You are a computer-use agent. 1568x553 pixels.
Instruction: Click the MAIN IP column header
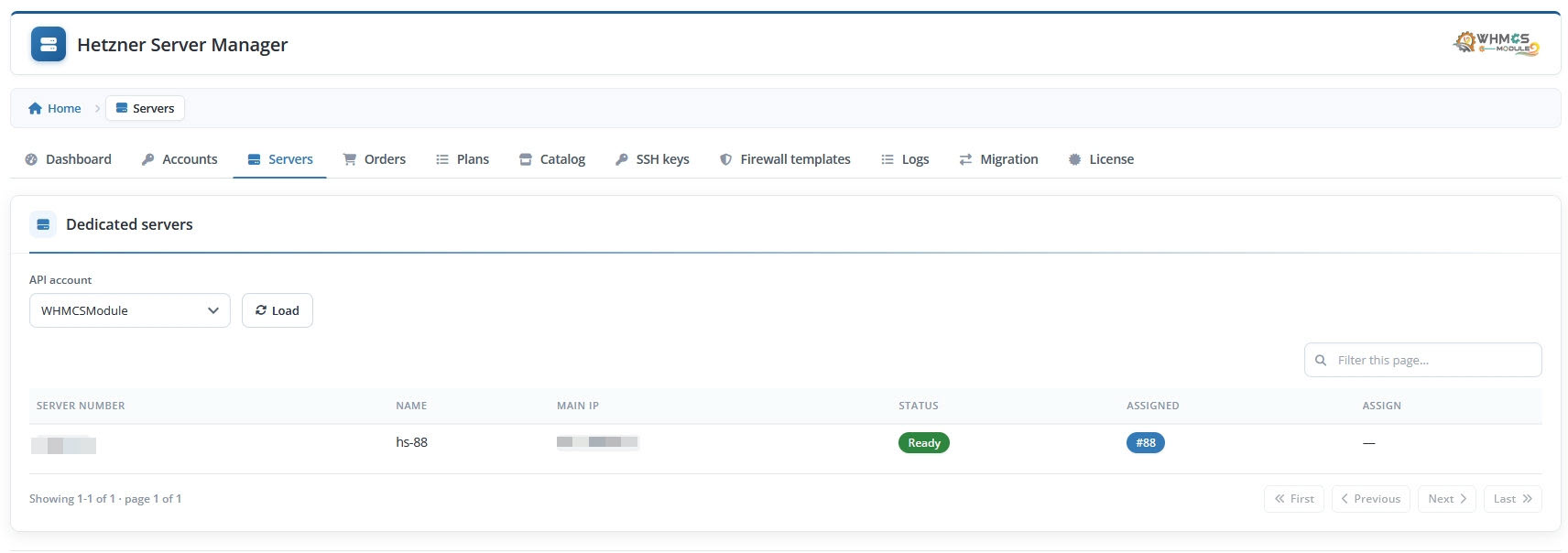(x=578, y=406)
